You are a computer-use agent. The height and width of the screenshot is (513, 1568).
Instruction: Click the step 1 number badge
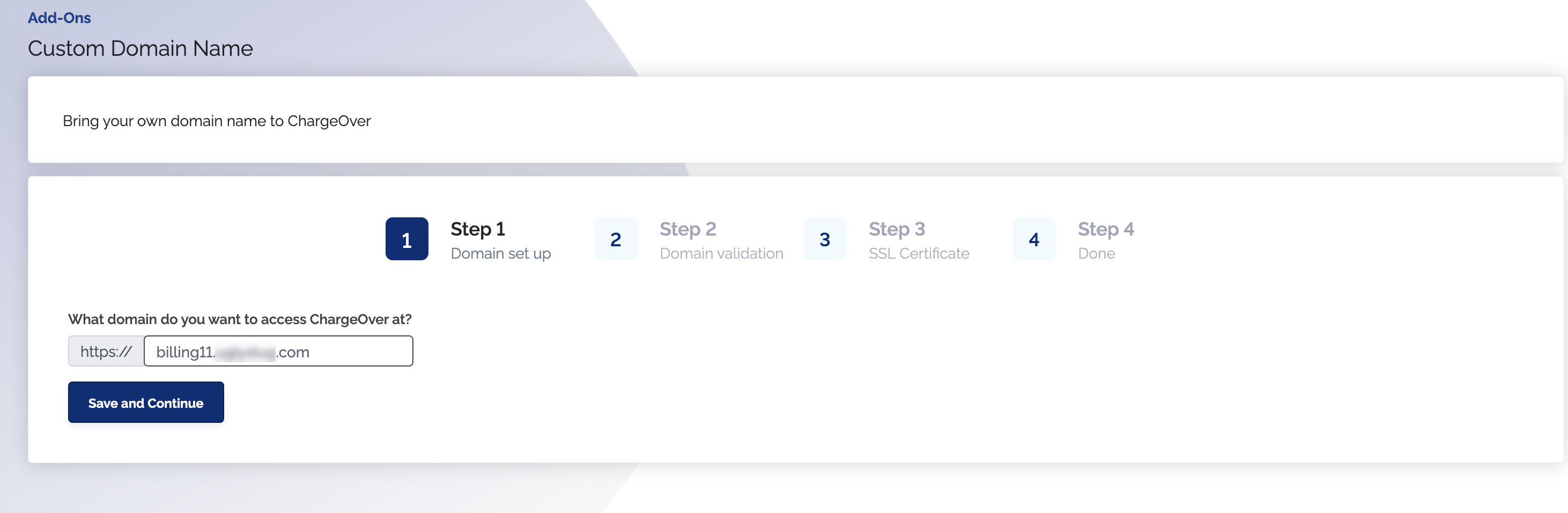click(406, 239)
